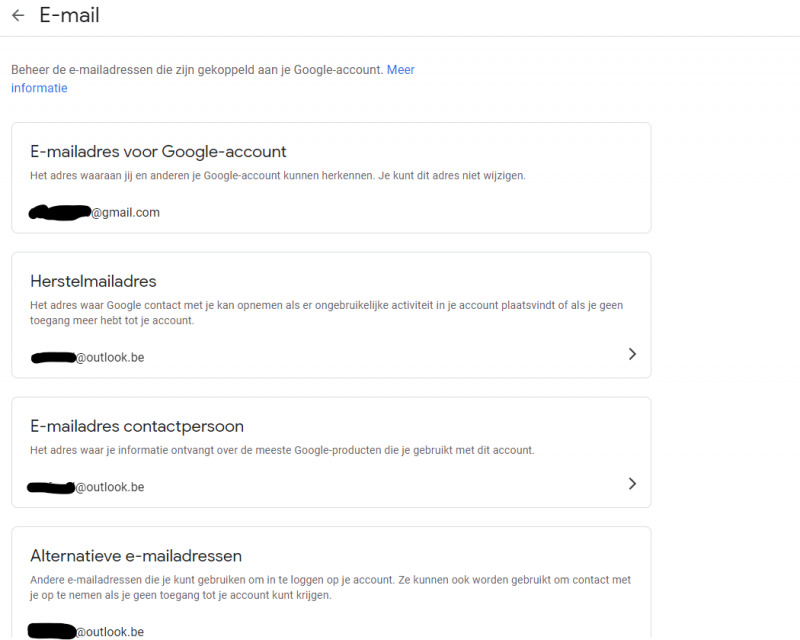Image resolution: width=800 pixels, height=640 pixels.
Task: Click the 'informatie' word of the link
Action: pos(39,88)
